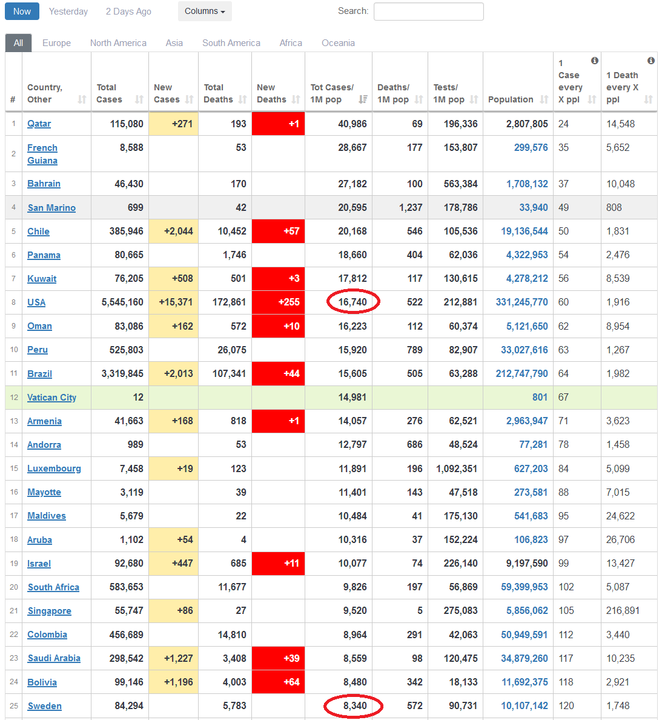This screenshot has height=720, width=662.
Task: Open the Qatar country link
Action: coord(39,124)
